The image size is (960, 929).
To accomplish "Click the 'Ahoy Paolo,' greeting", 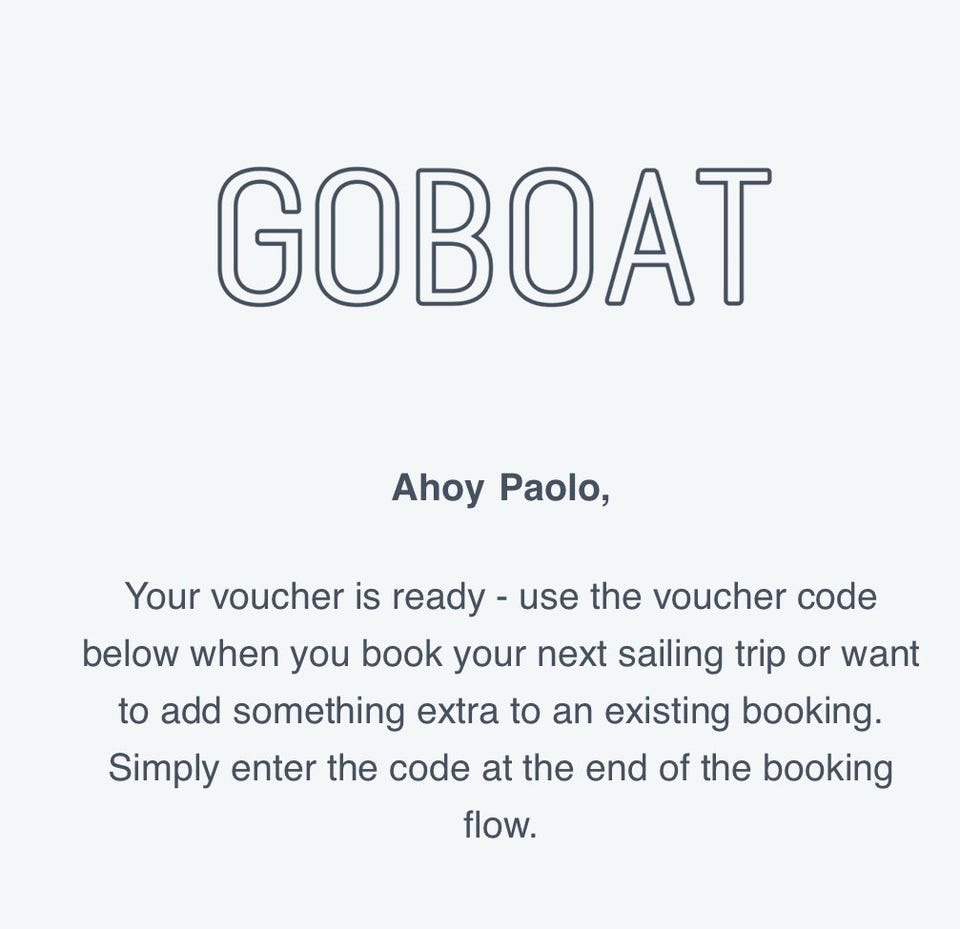I will coord(500,488).
